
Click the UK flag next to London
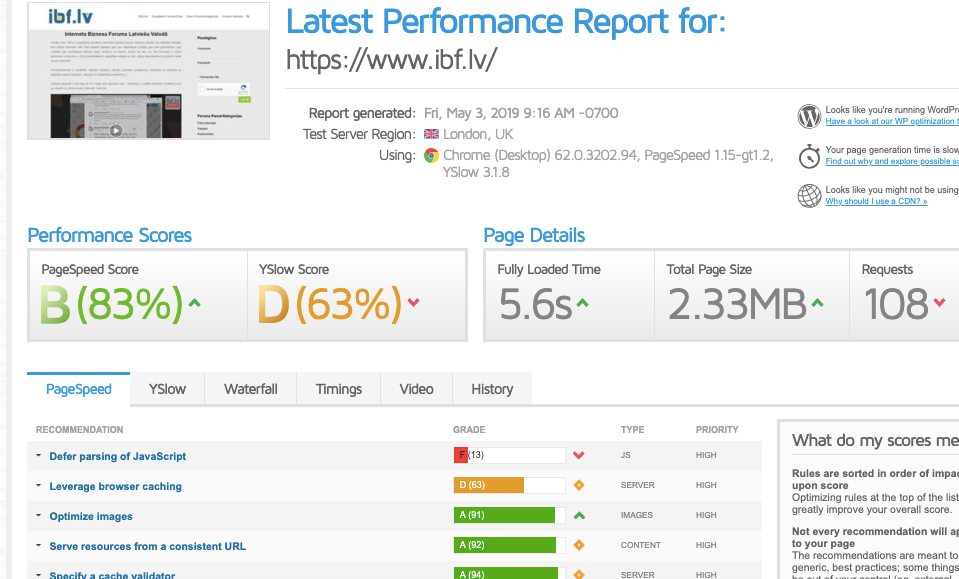click(x=431, y=135)
